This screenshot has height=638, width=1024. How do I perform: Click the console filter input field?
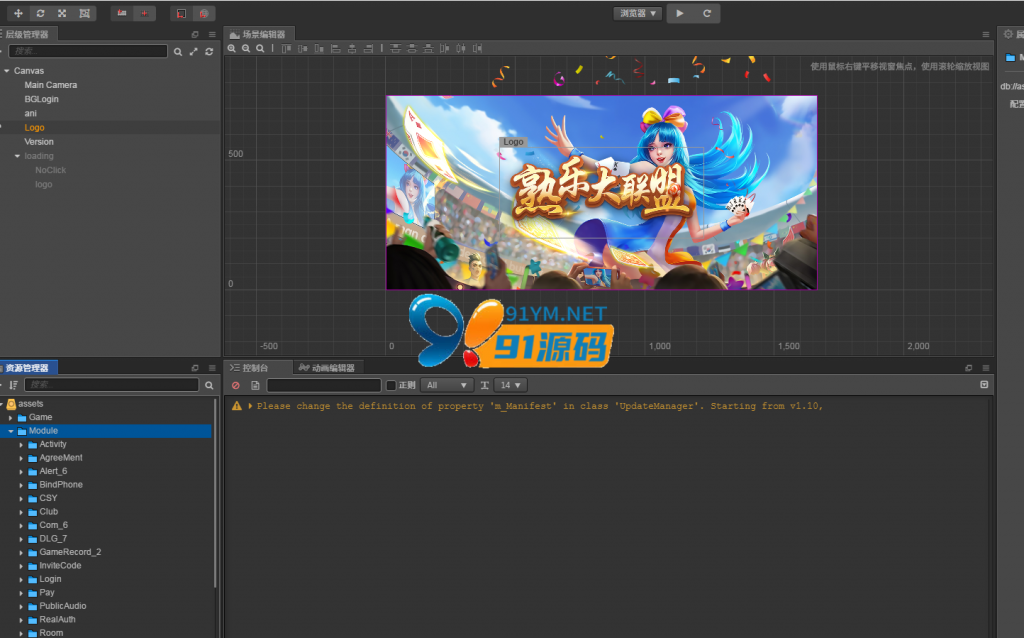pyautogui.click(x=324, y=385)
